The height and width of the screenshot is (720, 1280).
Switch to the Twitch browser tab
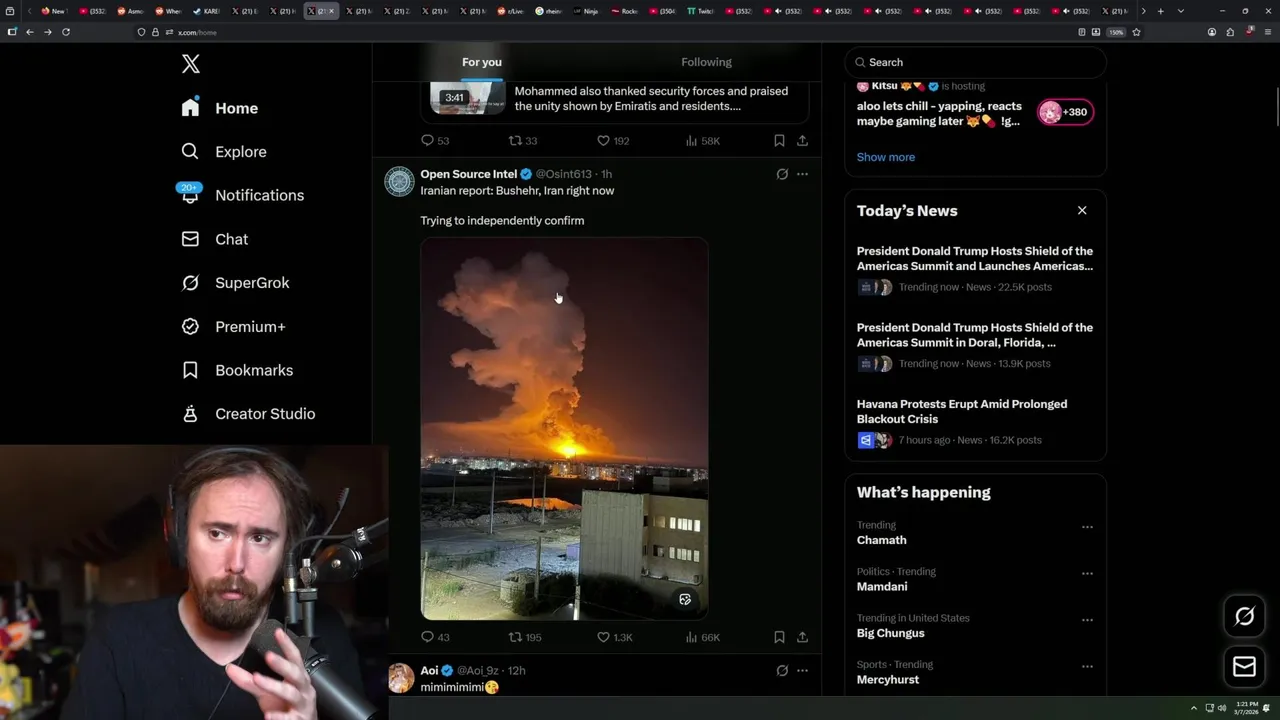702,11
